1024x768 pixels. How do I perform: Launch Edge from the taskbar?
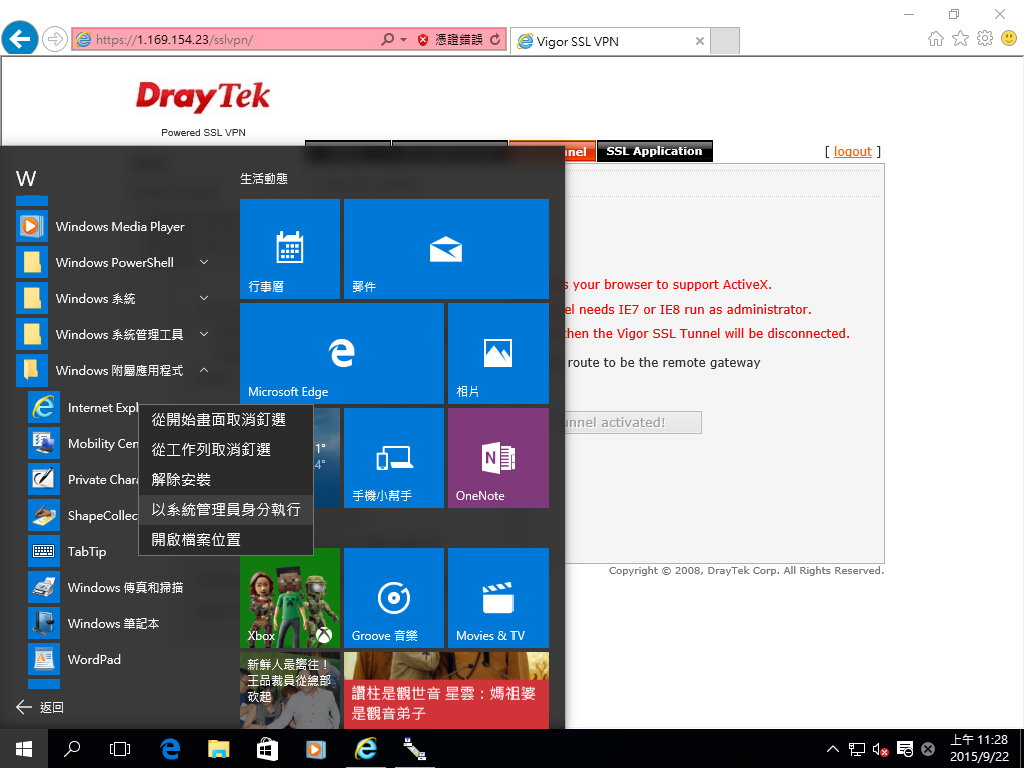(x=170, y=749)
